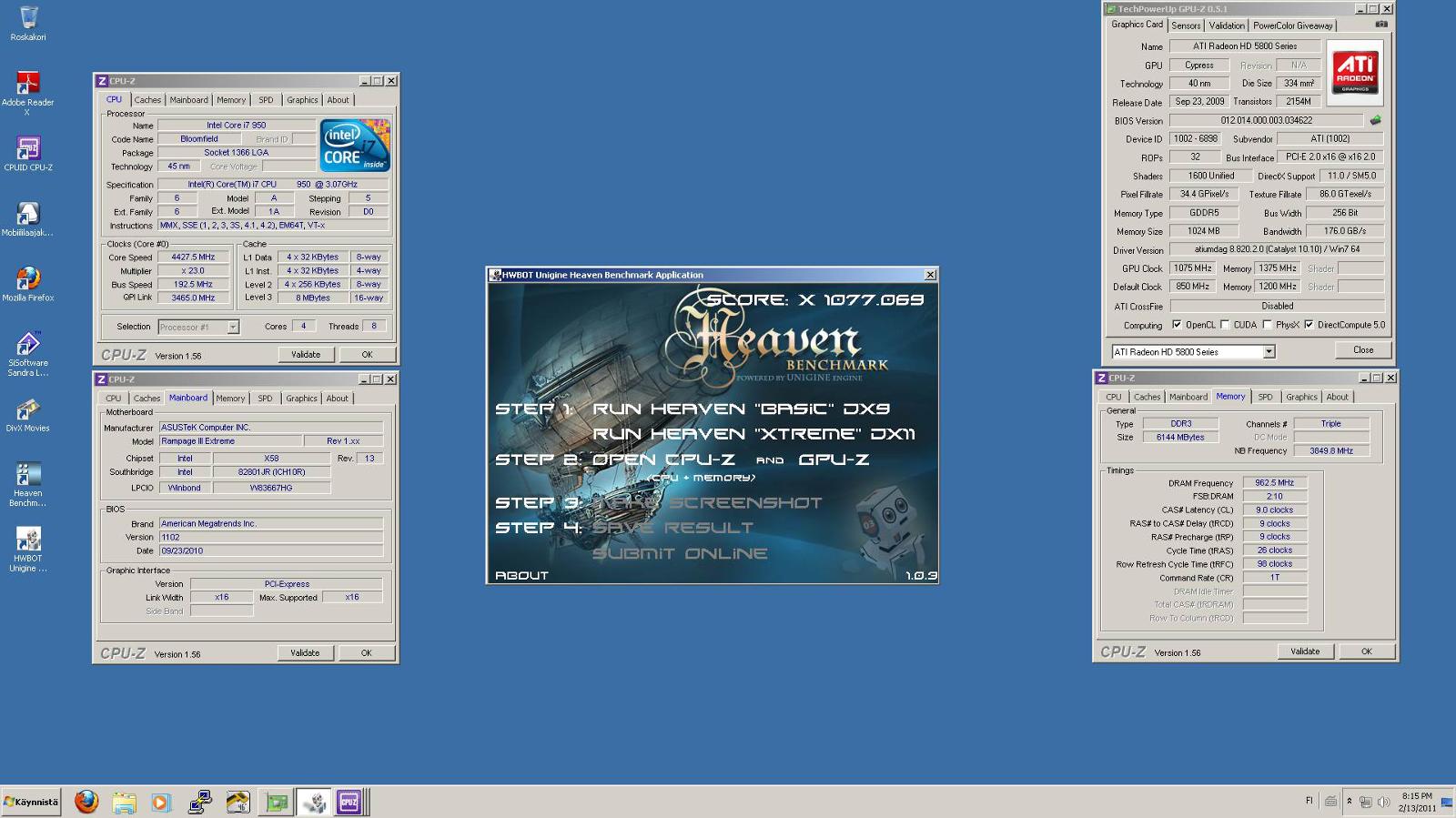Click BIOS save chip icon in GPU-Z
The width and height of the screenshot is (1456, 818).
pyautogui.click(x=1375, y=120)
